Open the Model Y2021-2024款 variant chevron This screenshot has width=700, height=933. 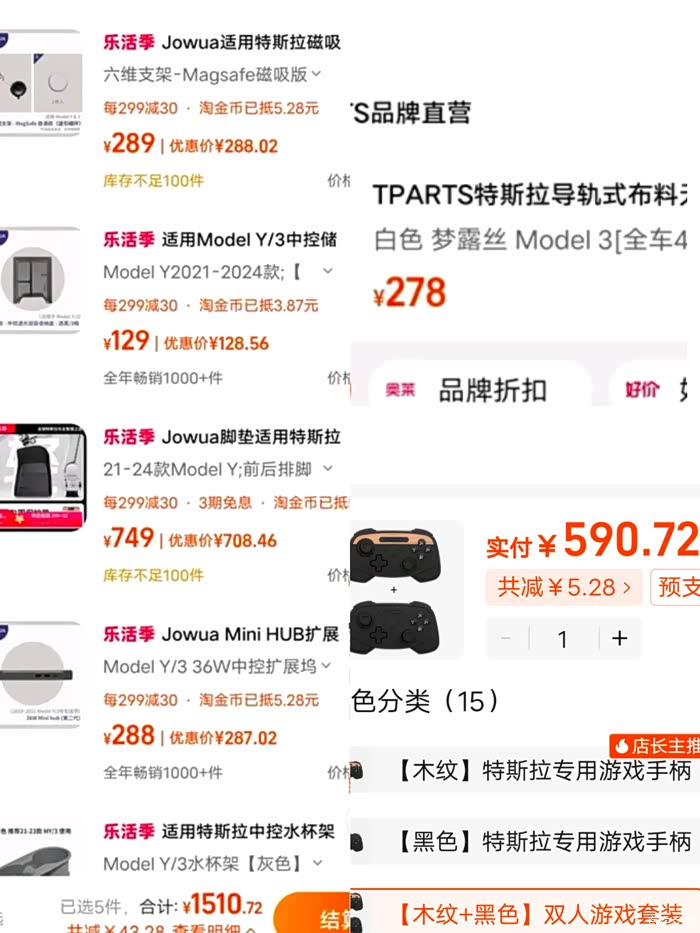pos(327,271)
